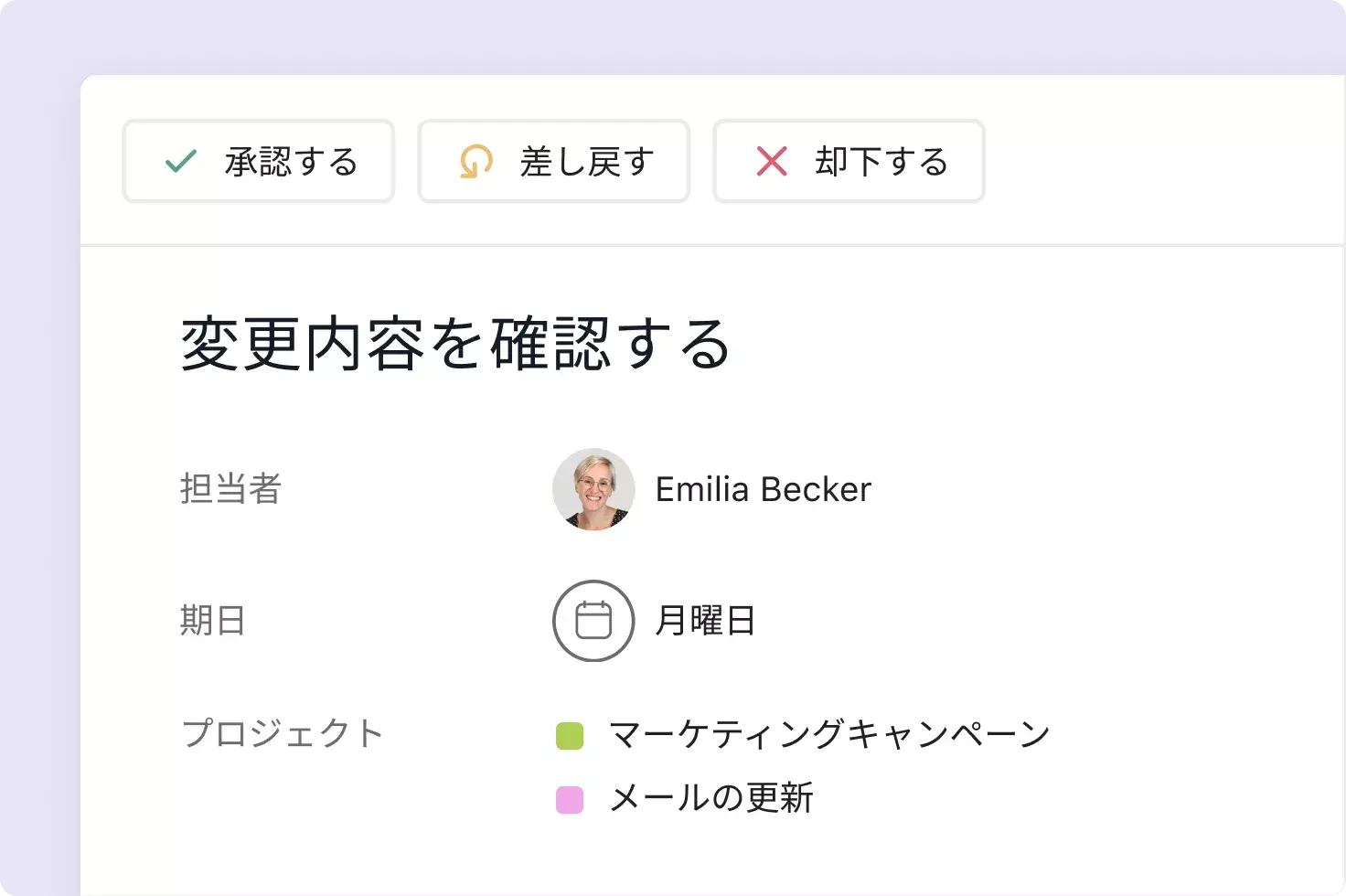
Task: Open the calendar icon next to 月曜日
Action: point(593,621)
